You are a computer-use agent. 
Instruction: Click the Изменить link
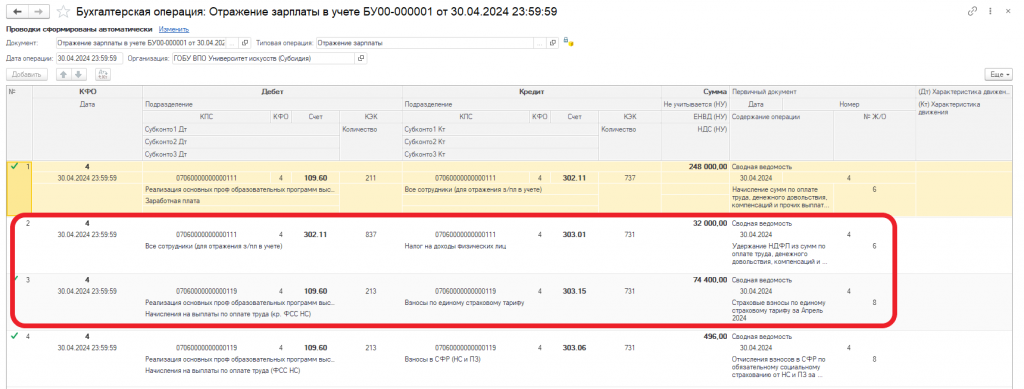pyautogui.click(x=173, y=29)
